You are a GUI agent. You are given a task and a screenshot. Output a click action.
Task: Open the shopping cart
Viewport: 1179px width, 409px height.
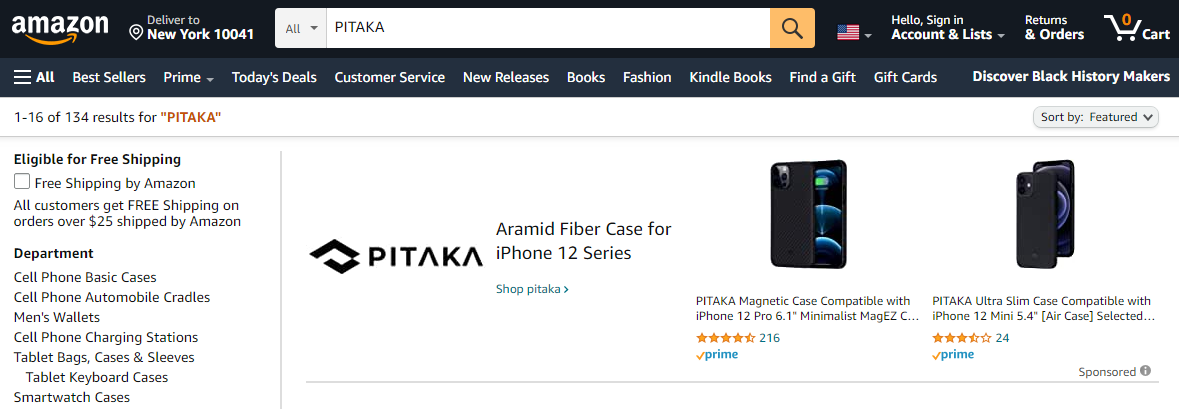pos(1136,28)
